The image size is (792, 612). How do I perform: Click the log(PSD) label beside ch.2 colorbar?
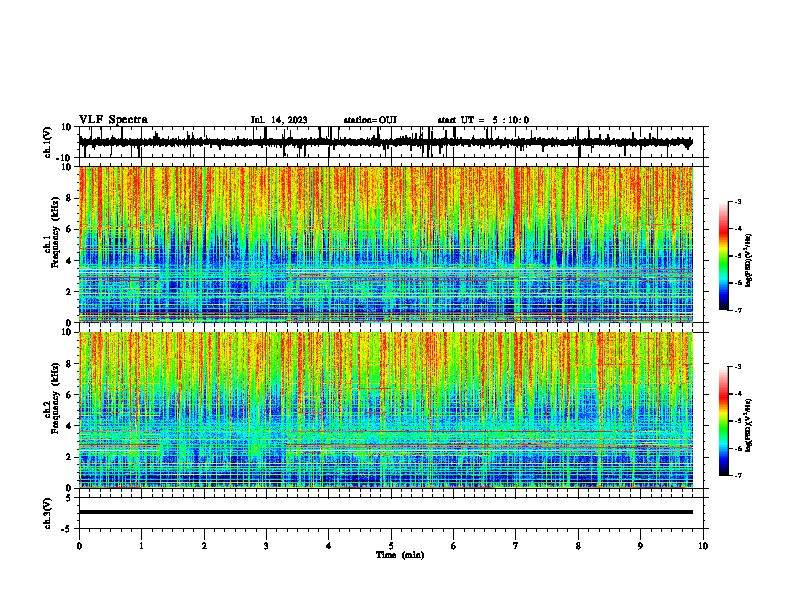[749, 426]
